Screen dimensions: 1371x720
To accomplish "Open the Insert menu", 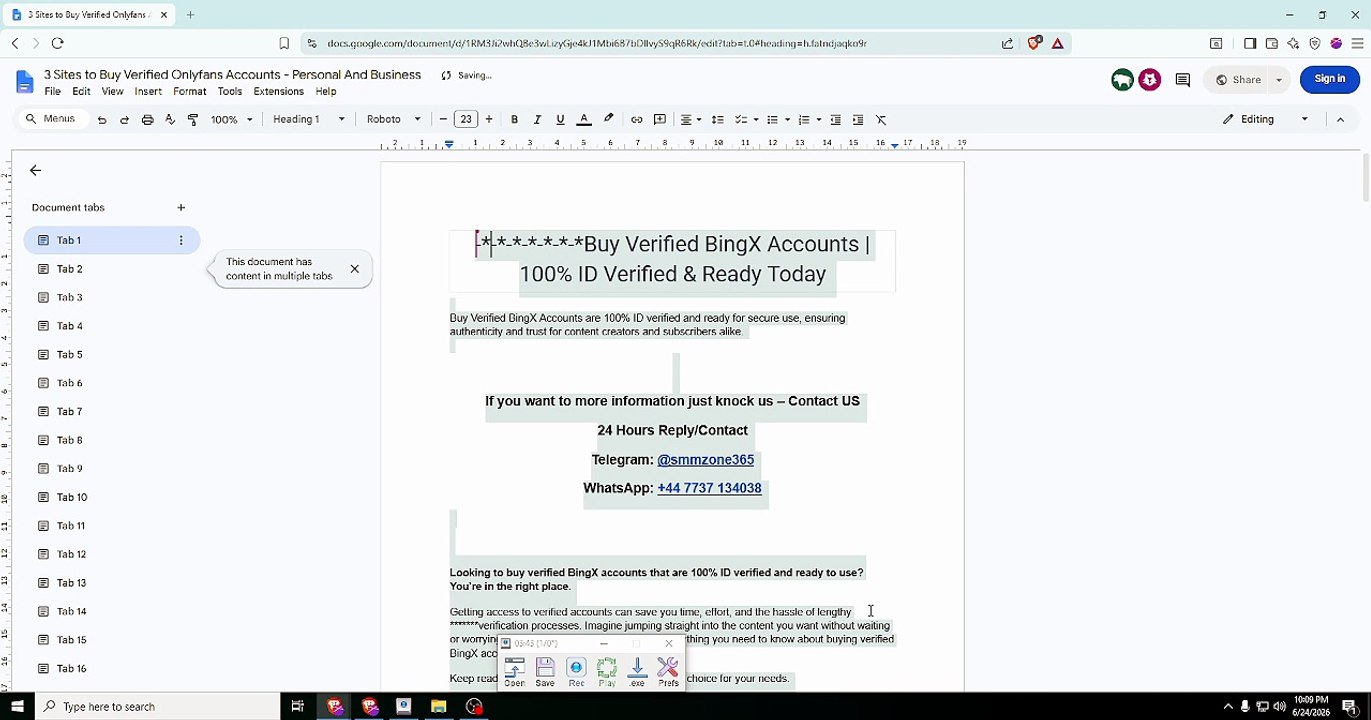I will [x=148, y=92].
